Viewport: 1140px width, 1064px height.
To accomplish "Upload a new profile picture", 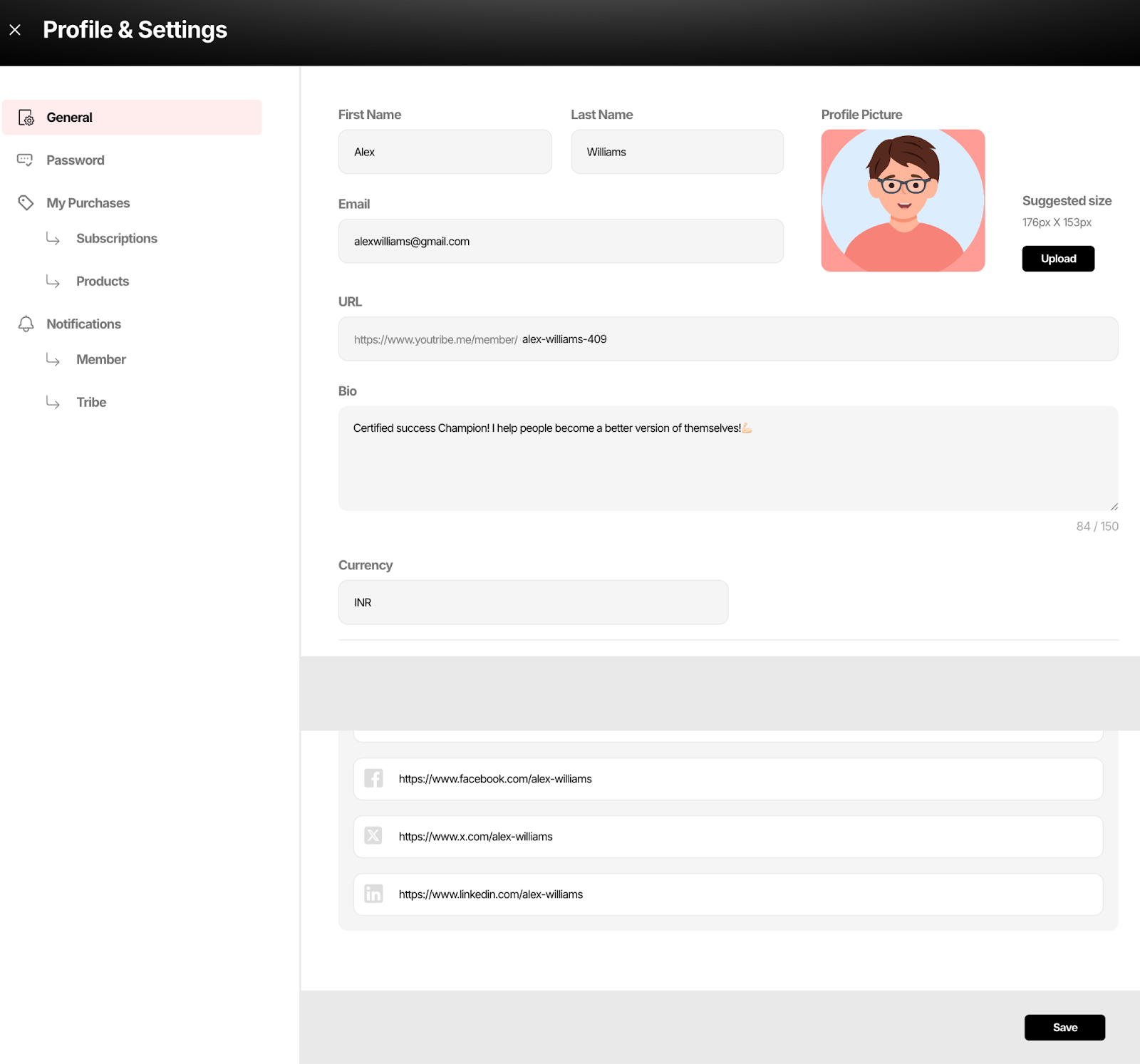I will (x=1057, y=259).
